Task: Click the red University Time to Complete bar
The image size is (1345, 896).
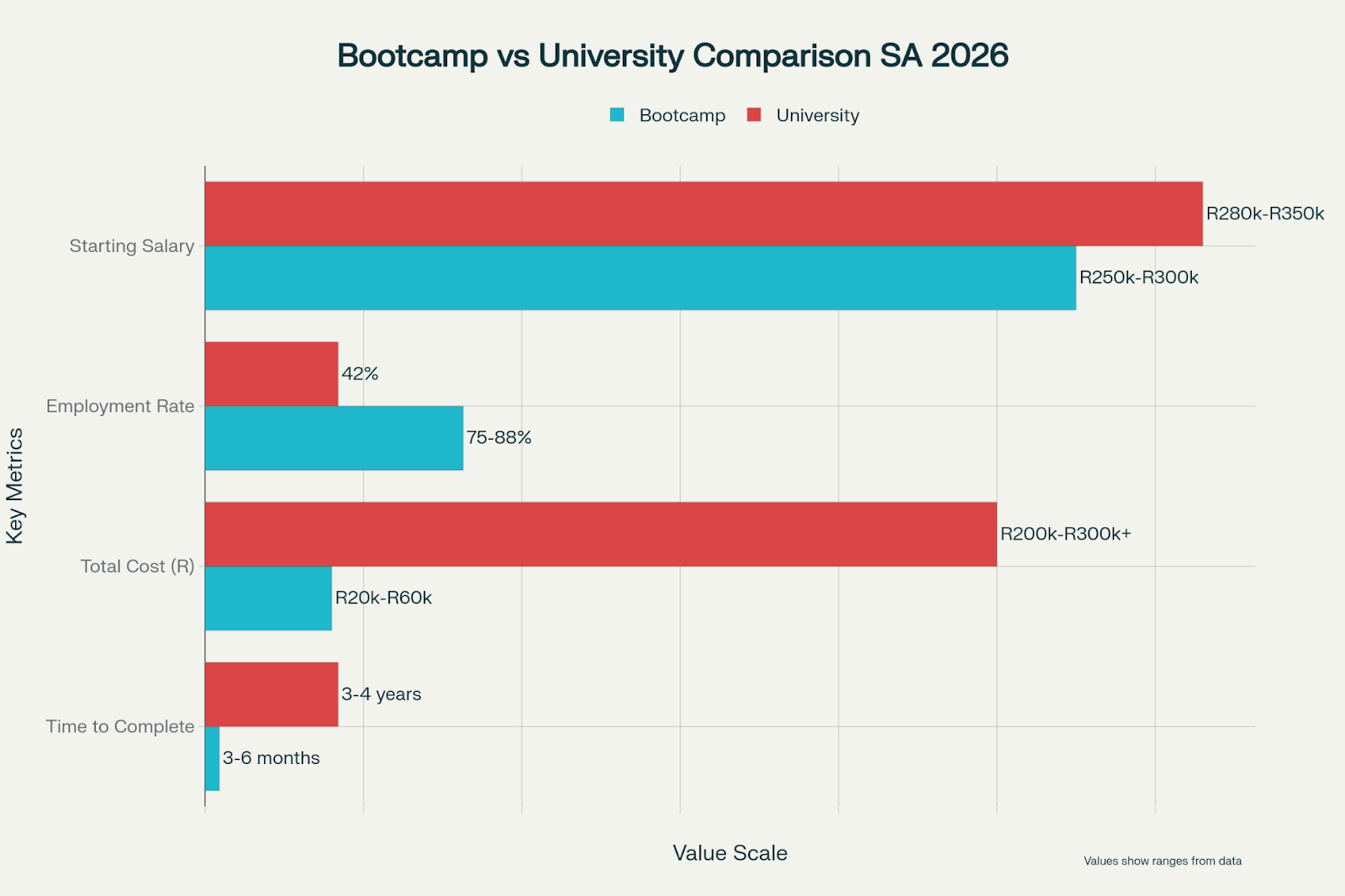Action: 272,694
